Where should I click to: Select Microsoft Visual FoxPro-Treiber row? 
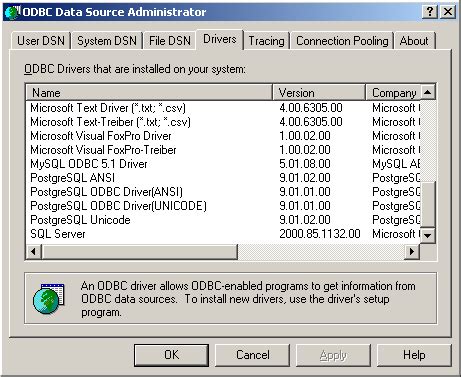coord(223,150)
